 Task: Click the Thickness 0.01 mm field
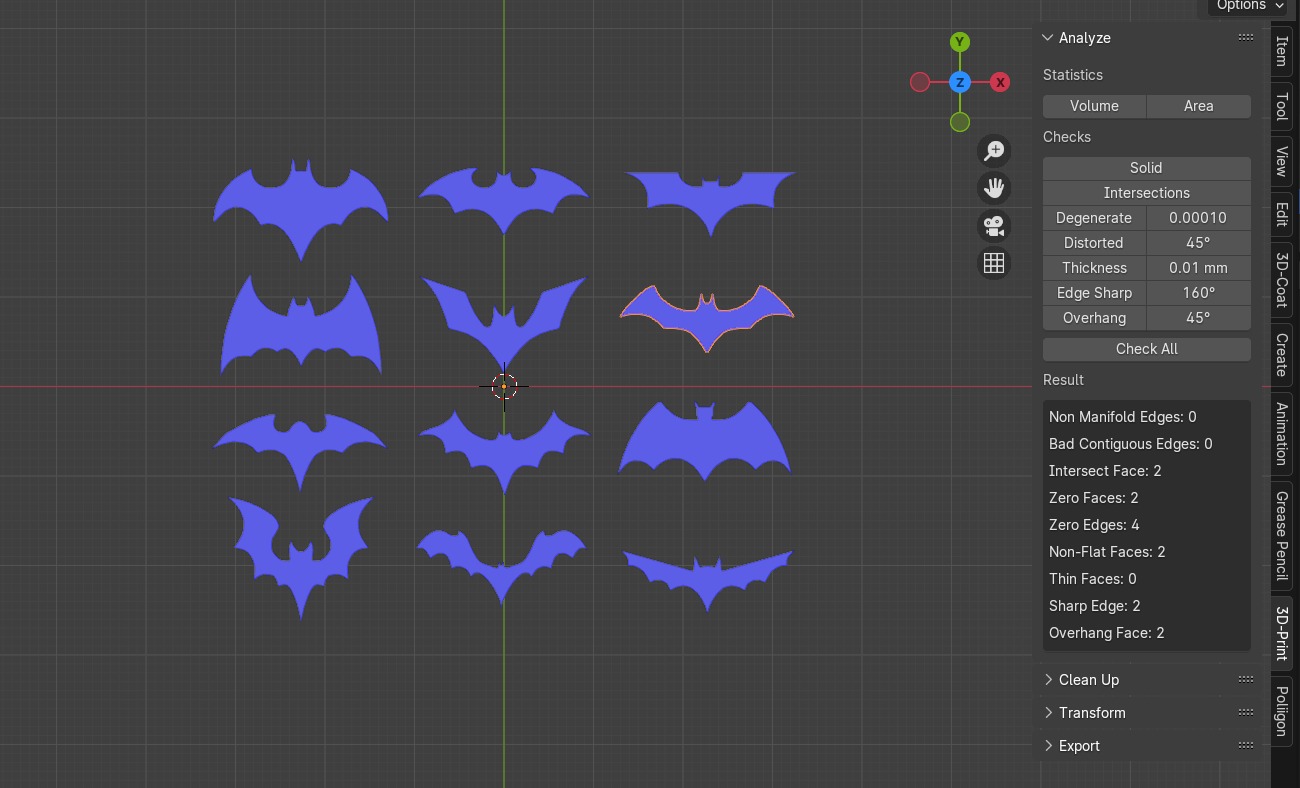(x=1199, y=268)
